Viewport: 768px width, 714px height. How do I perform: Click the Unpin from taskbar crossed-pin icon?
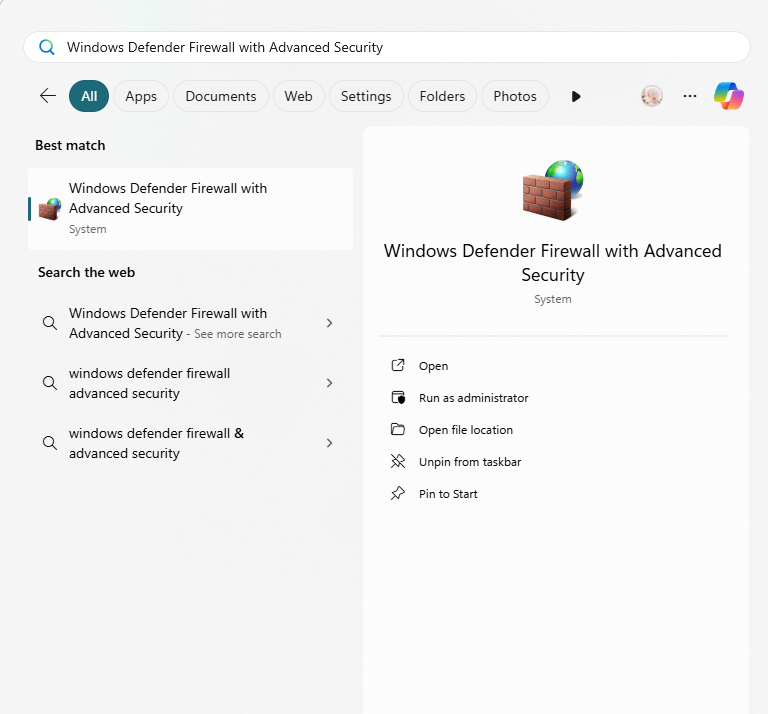coord(398,461)
